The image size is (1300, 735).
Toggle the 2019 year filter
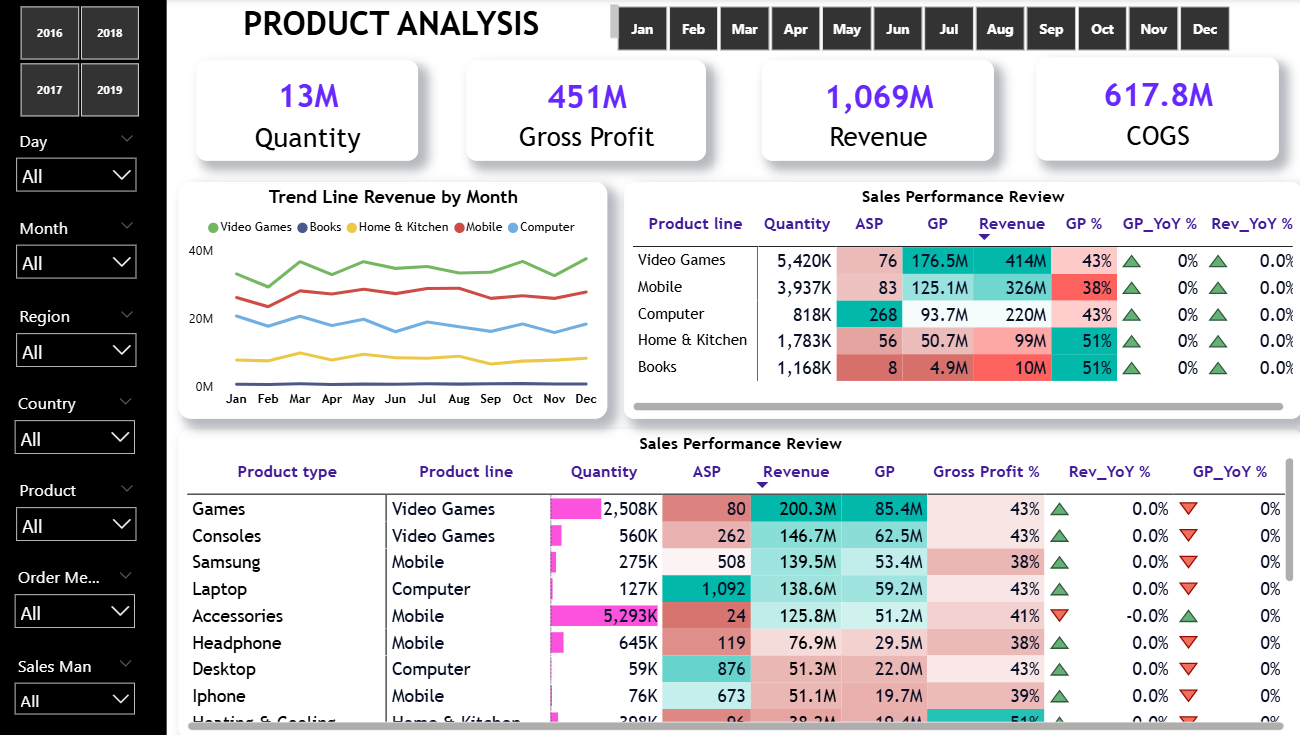point(110,90)
